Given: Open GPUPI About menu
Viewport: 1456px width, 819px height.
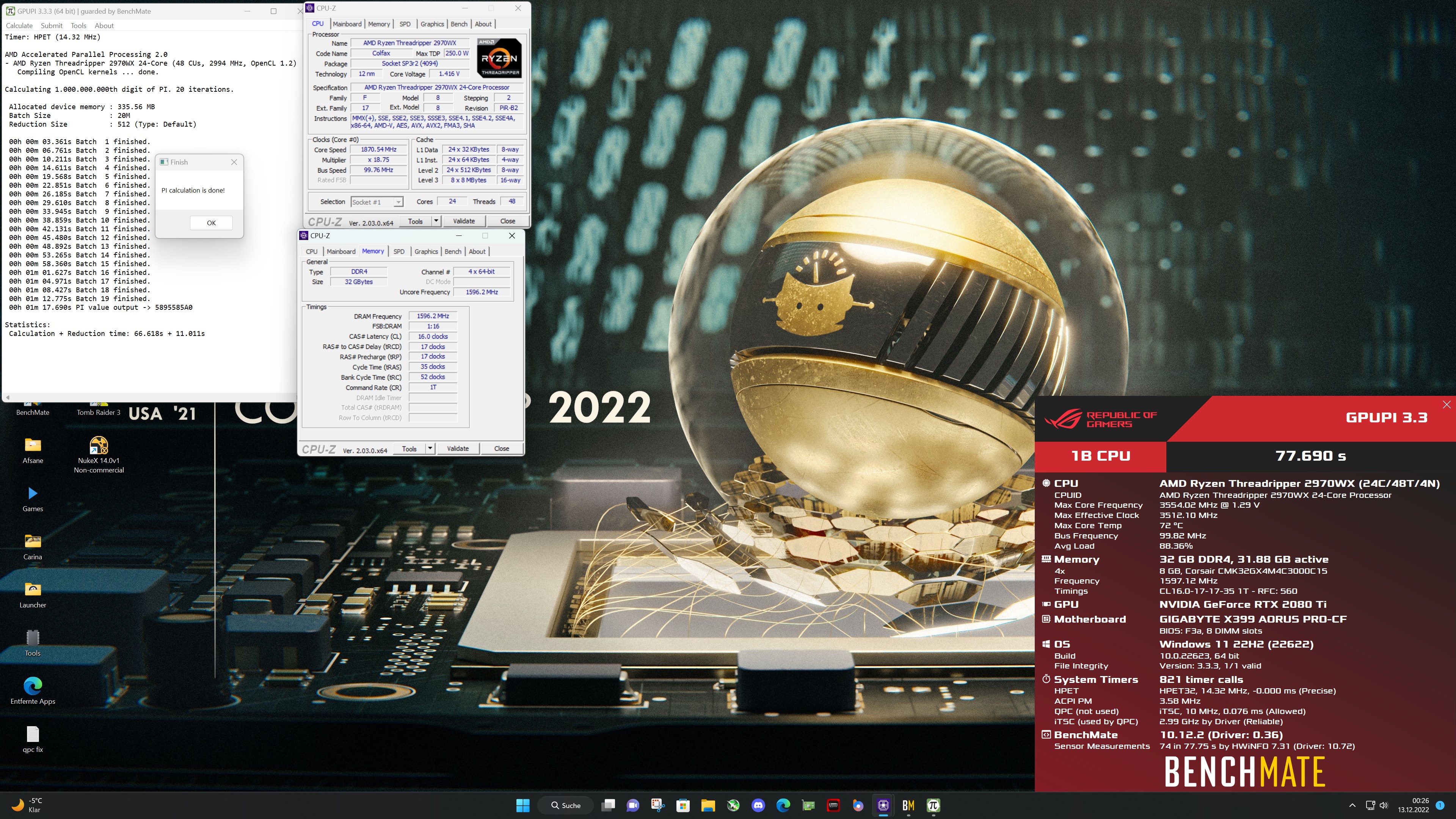Looking at the screenshot, I should click(x=104, y=25).
